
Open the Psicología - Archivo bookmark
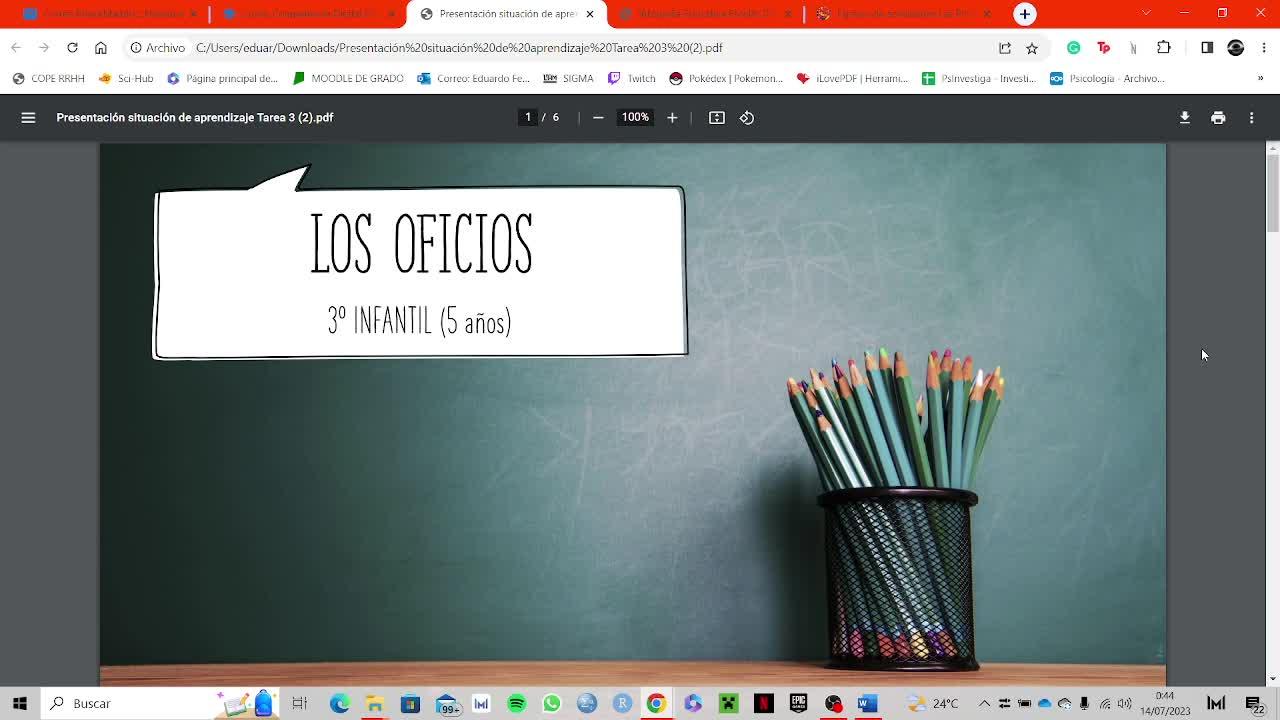tap(1107, 79)
